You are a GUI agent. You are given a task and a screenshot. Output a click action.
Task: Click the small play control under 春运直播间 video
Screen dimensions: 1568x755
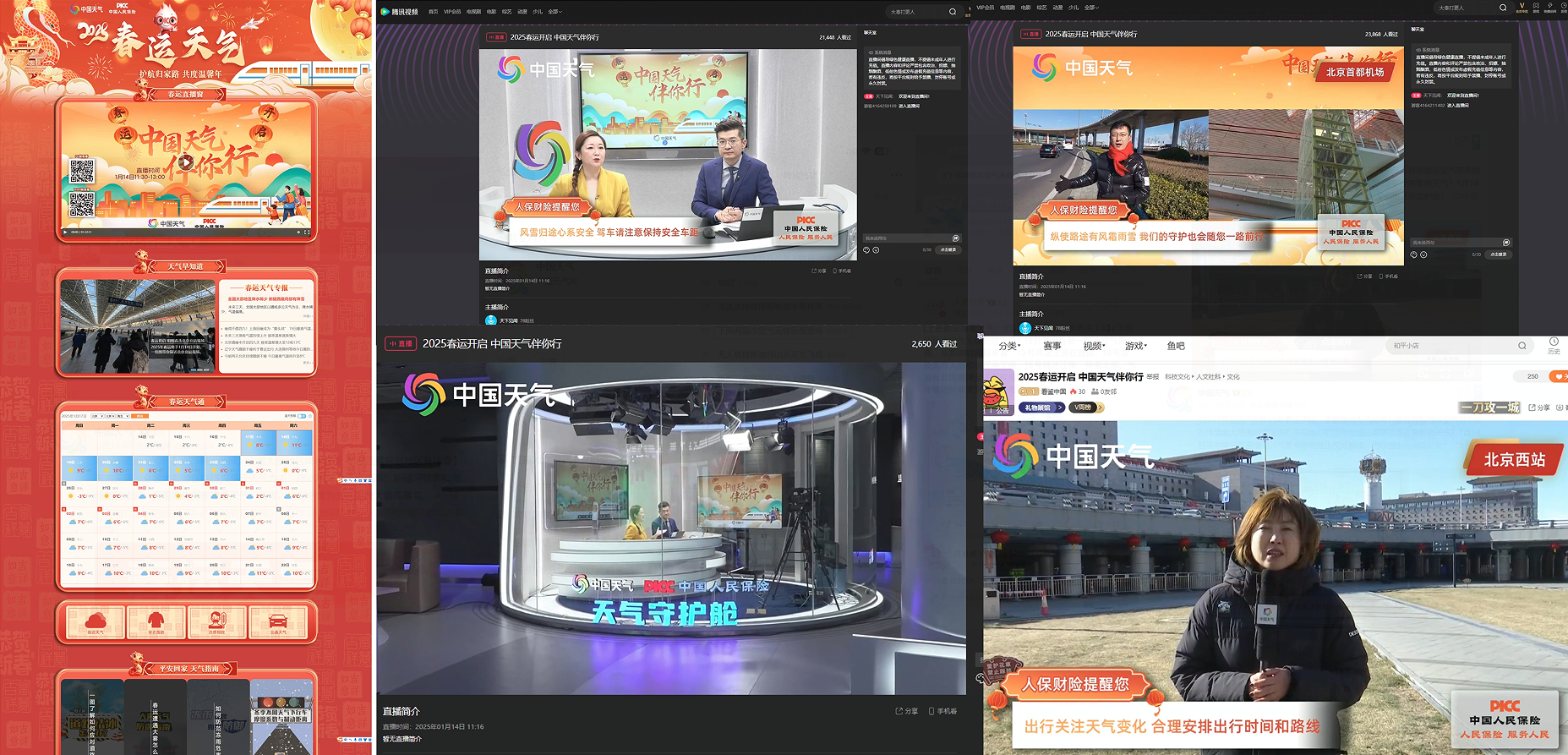(x=65, y=232)
